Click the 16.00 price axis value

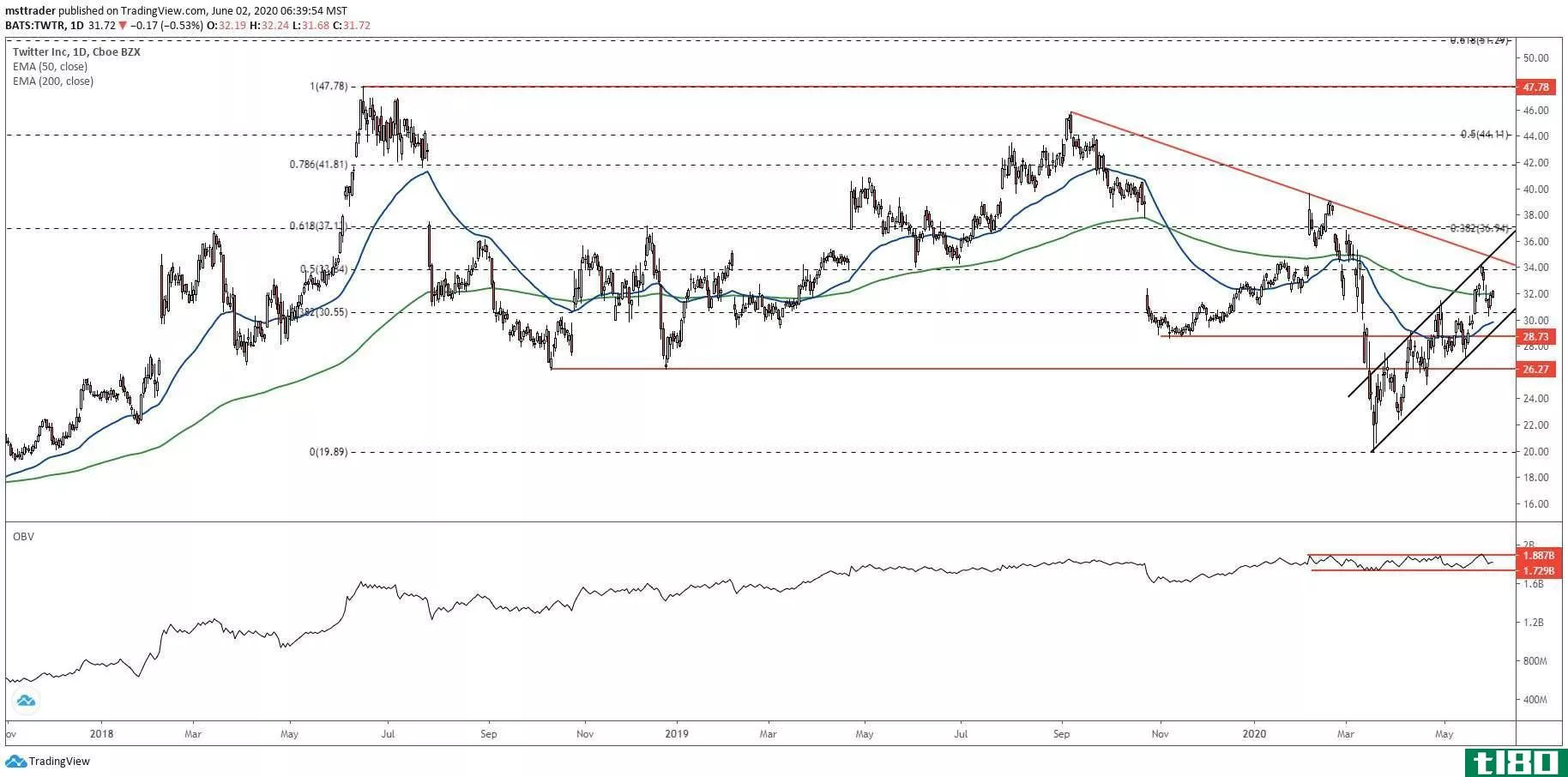1535,504
